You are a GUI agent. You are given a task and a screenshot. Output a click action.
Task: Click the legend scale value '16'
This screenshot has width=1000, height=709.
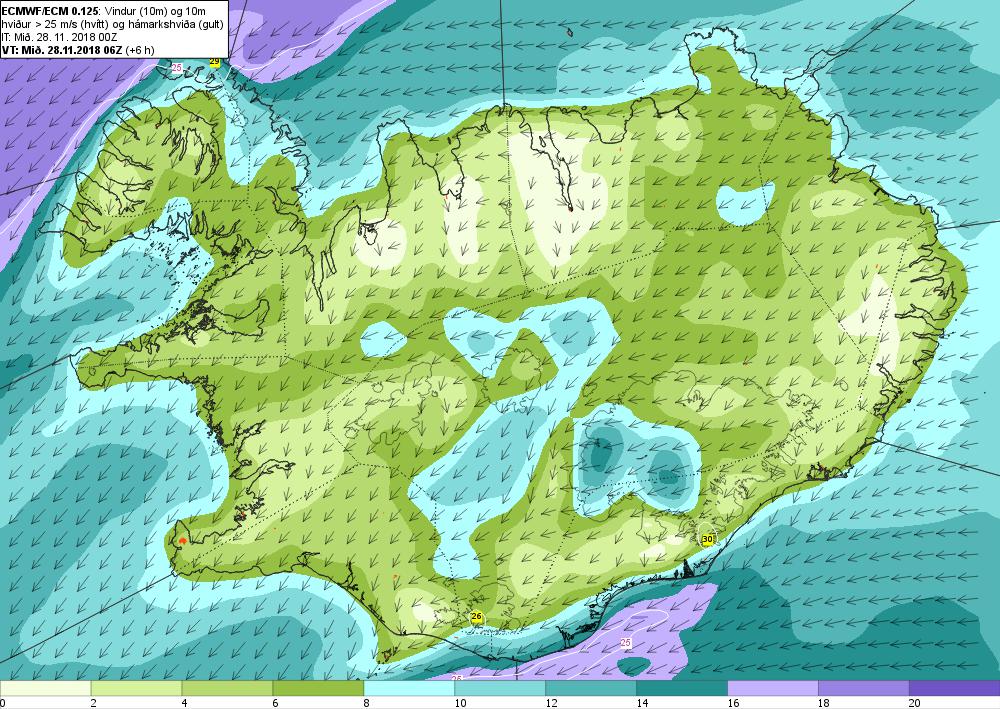[x=733, y=703]
